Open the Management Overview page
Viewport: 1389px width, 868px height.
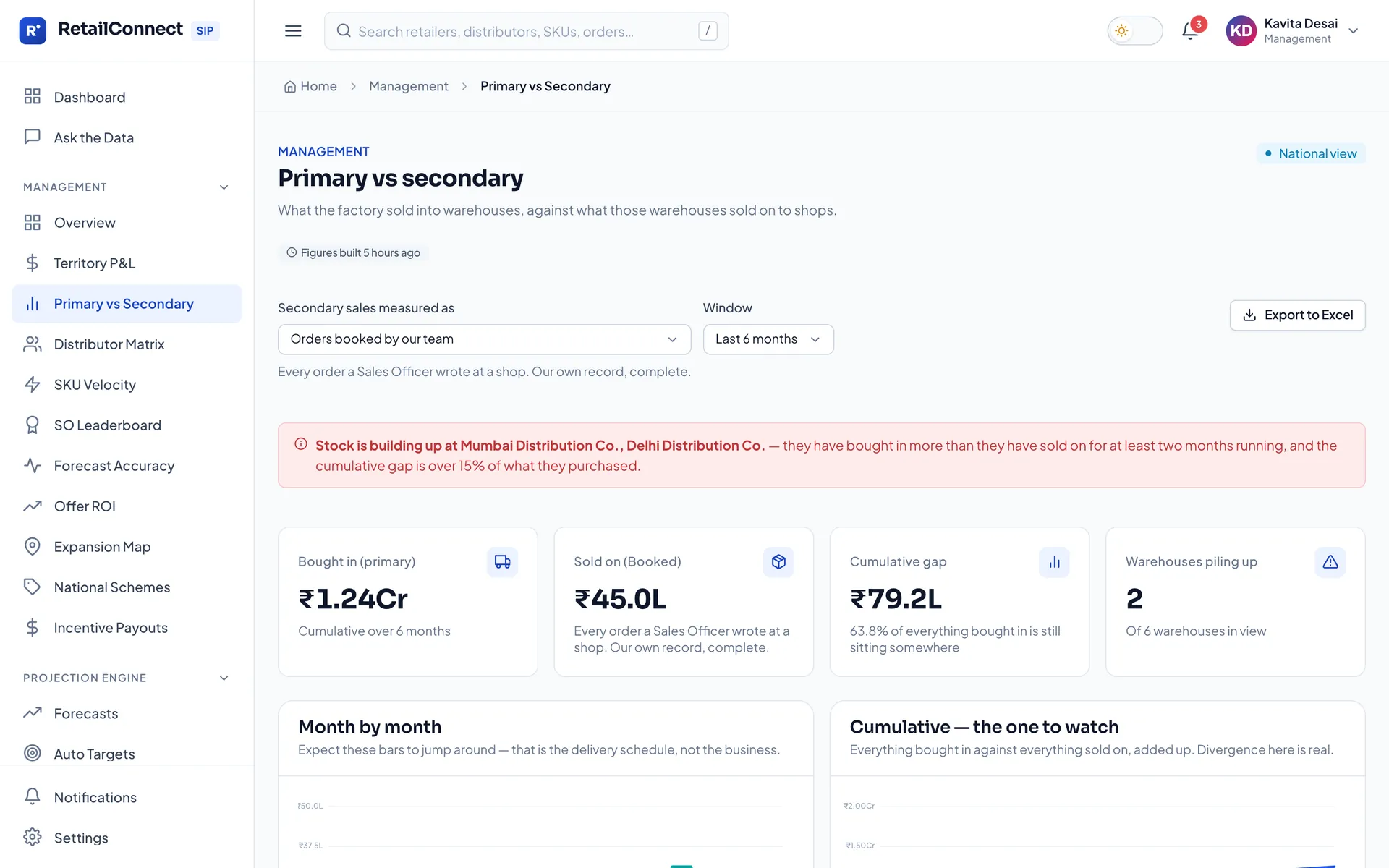pos(127,223)
